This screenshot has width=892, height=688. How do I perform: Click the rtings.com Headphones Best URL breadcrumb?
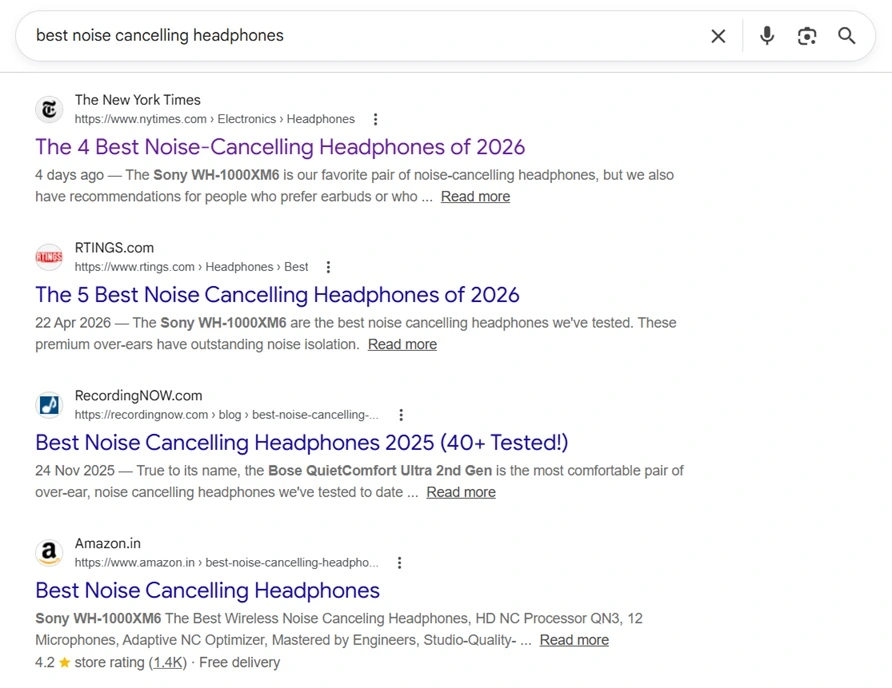click(x=191, y=267)
